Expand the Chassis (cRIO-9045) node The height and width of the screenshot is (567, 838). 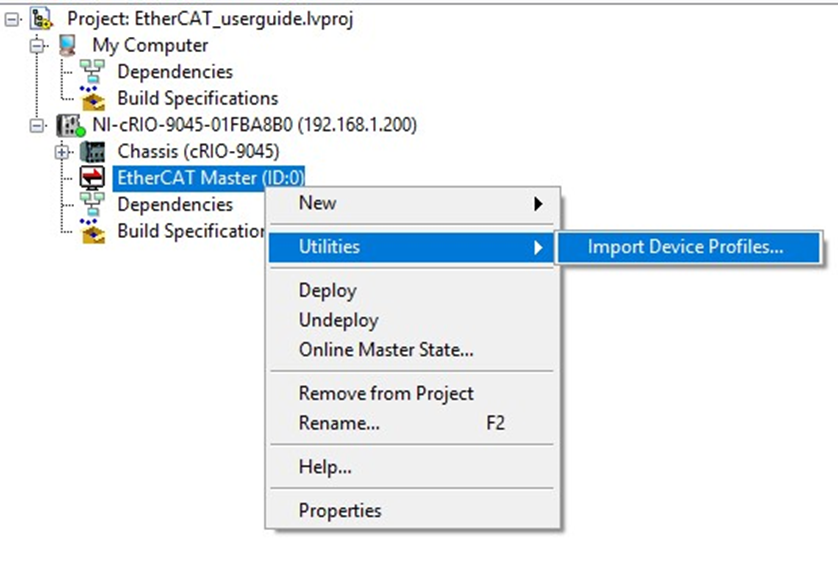point(62,152)
